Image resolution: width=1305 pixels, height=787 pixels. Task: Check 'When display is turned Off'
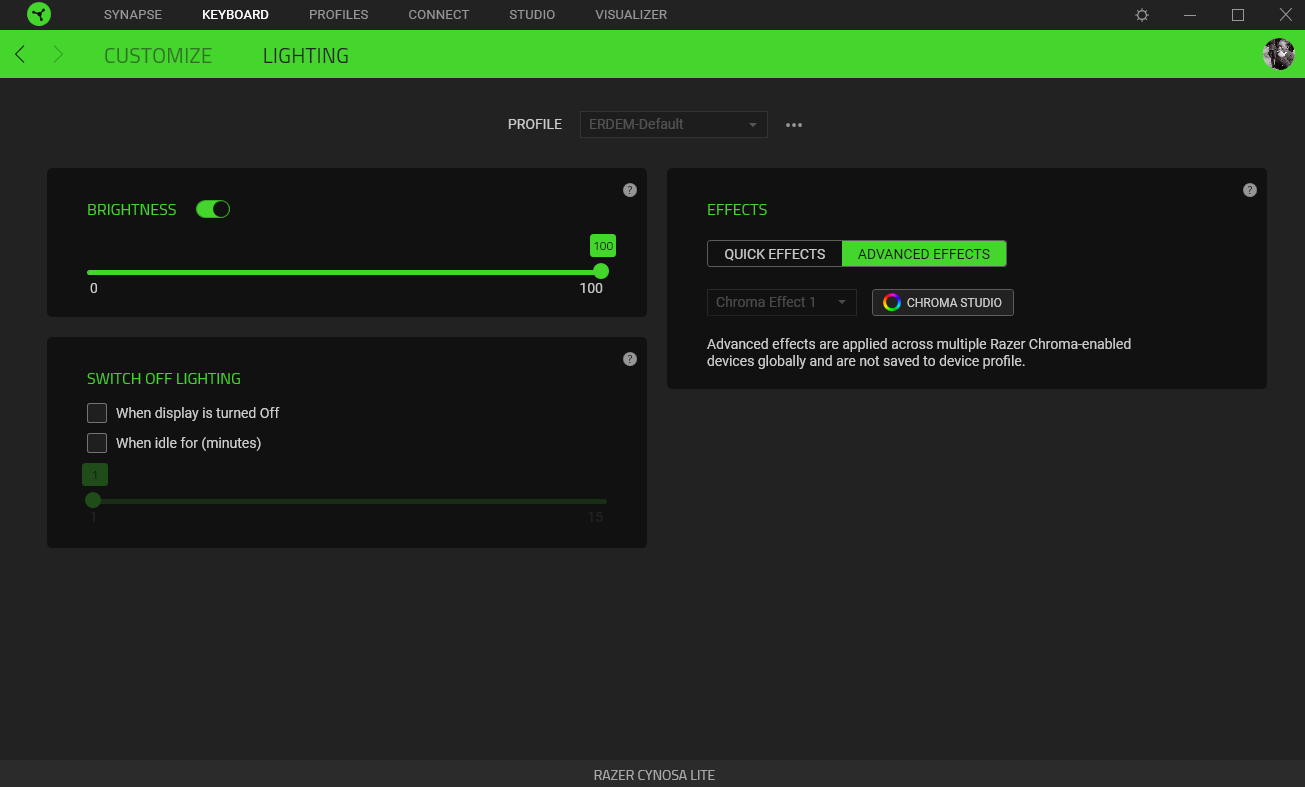(97, 413)
